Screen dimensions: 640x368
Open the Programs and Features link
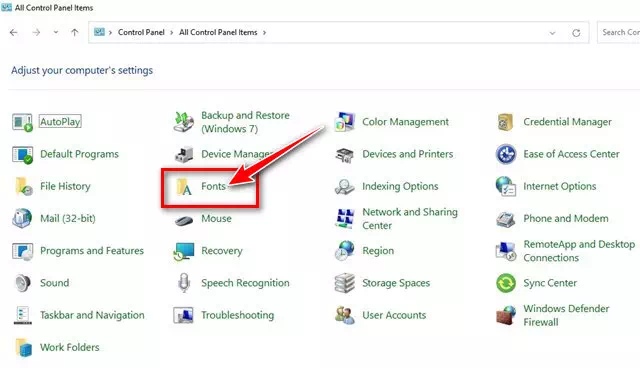[x=92, y=251]
